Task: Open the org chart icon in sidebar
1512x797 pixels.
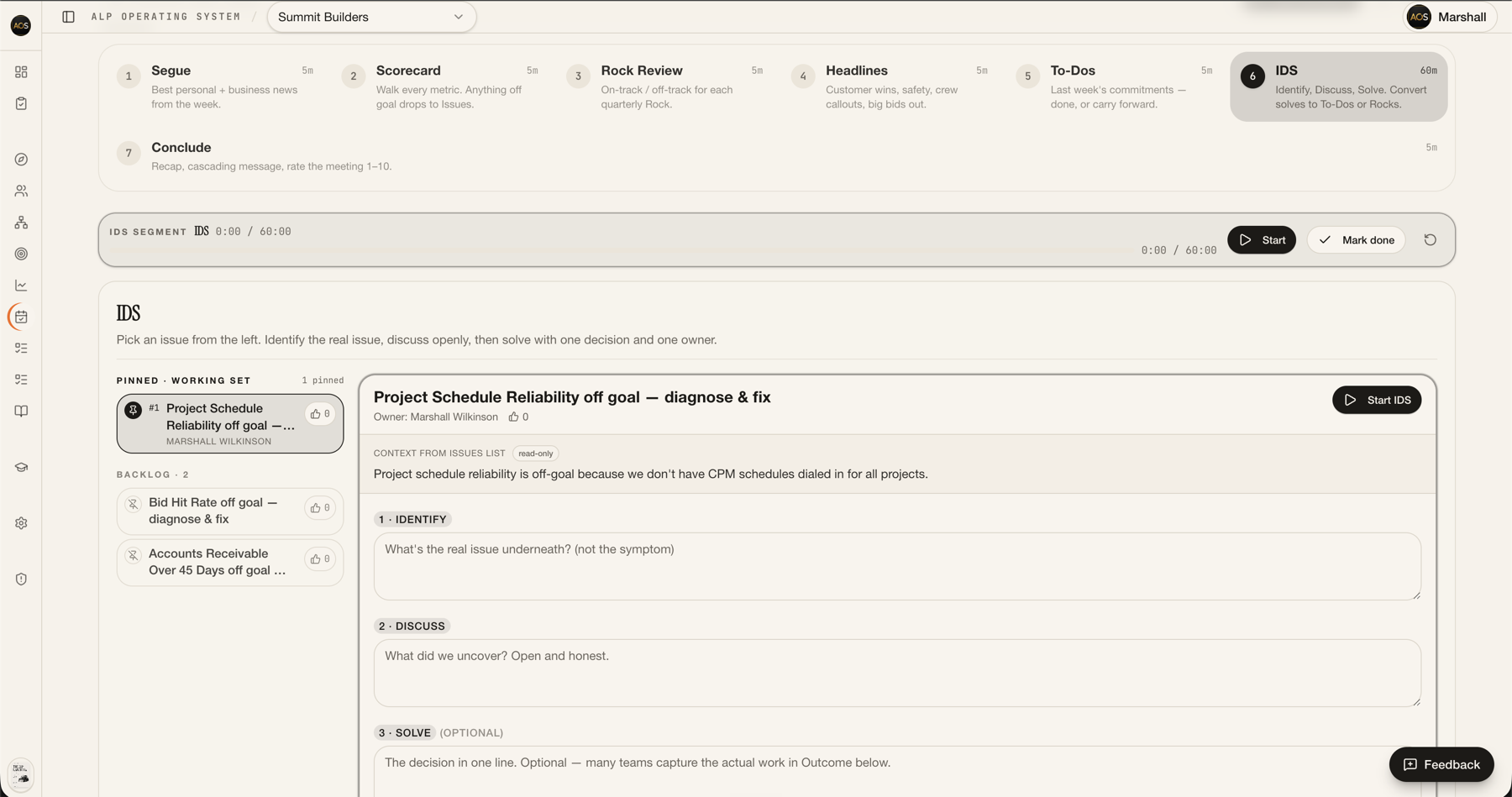Action: [21, 223]
